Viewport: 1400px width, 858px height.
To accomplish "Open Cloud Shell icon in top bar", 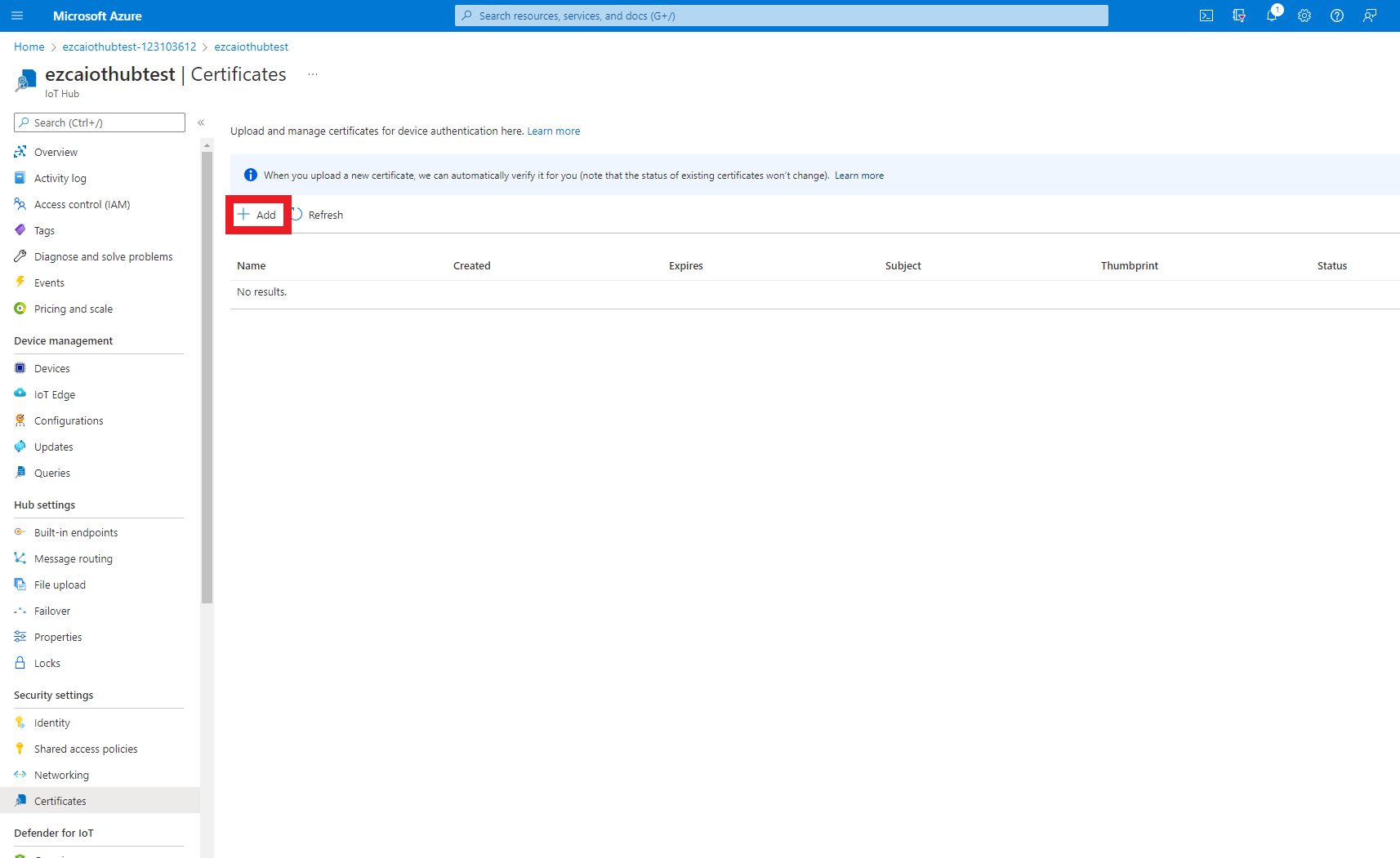I will pyautogui.click(x=1206, y=16).
